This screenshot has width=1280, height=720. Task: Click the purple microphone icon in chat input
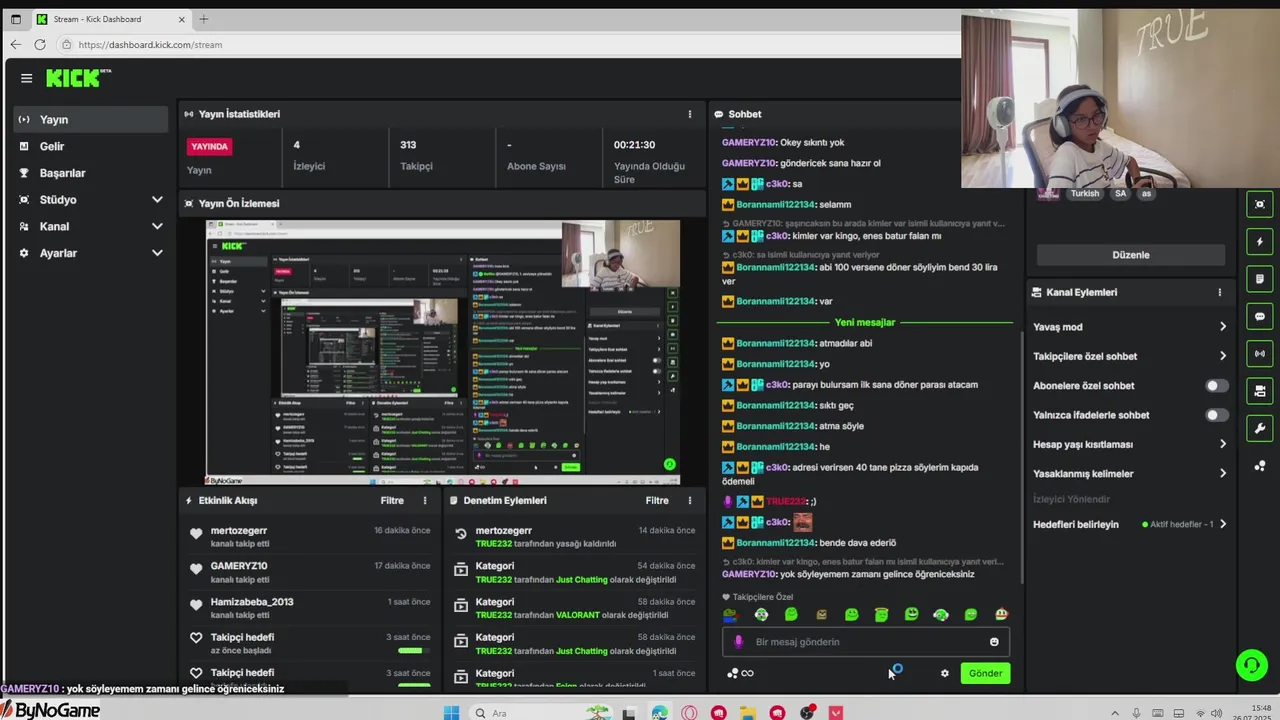tap(739, 642)
